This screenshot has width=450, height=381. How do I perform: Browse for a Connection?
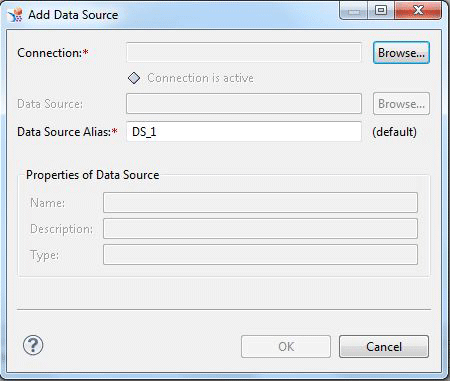point(401,53)
